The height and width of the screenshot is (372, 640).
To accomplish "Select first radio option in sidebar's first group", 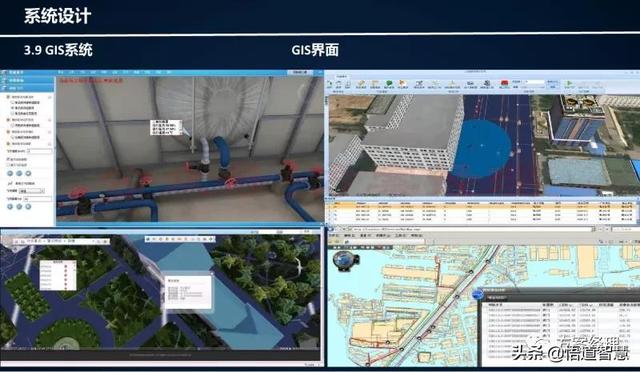I will [x=12, y=102].
